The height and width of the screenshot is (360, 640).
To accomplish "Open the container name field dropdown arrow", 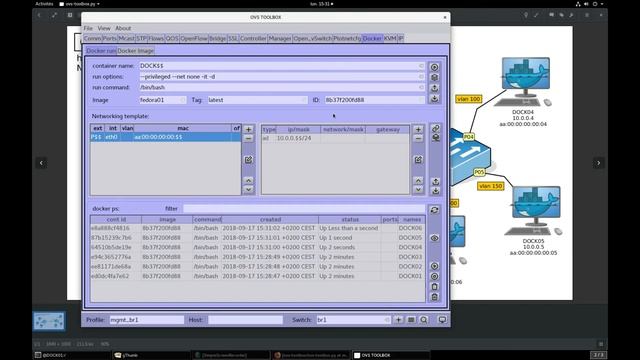I will tap(421, 66).
